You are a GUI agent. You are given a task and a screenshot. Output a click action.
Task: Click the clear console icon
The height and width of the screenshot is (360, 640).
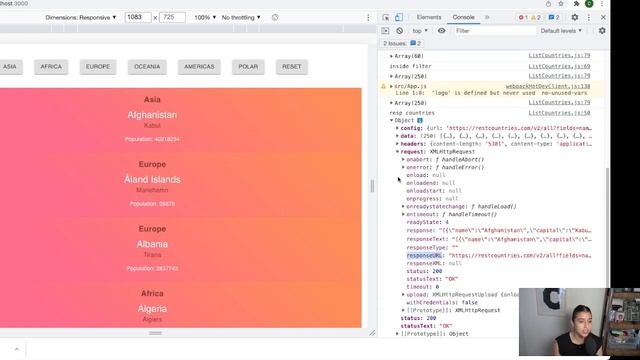pyautogui.click(x=400, y=31)
